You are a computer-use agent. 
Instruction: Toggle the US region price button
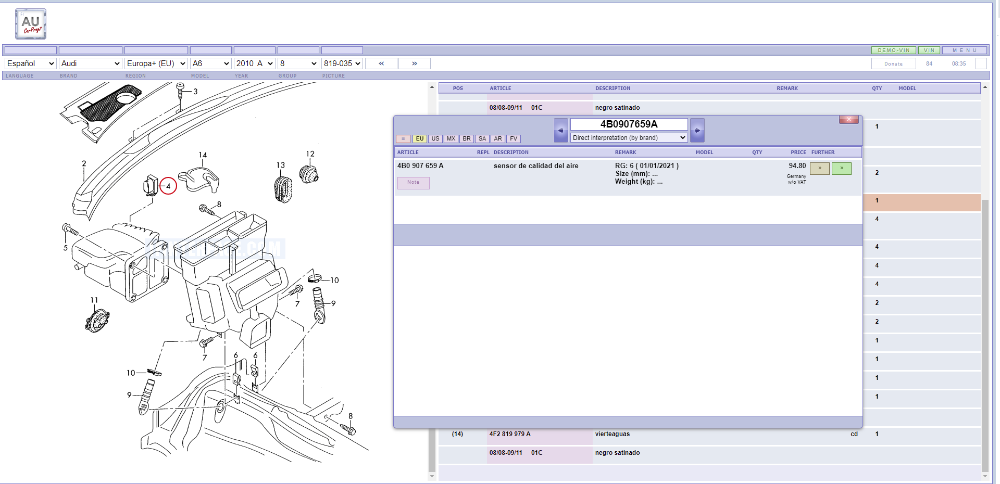(x=436, y=138)
